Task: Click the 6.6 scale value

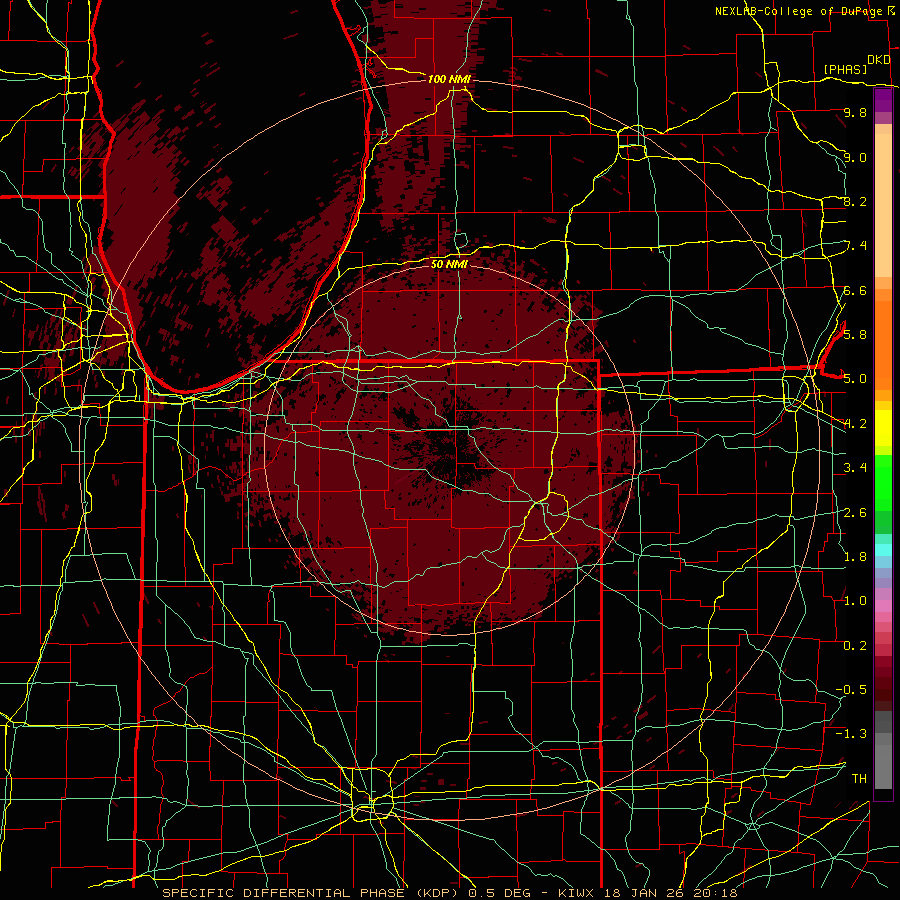Action: tap(855, 290)
